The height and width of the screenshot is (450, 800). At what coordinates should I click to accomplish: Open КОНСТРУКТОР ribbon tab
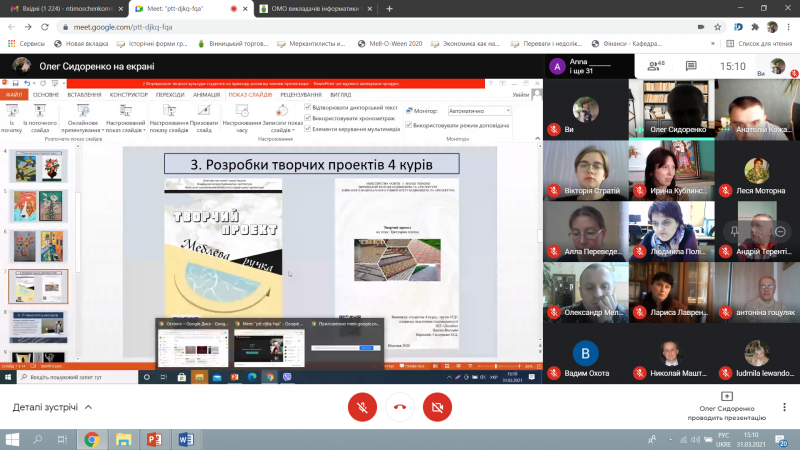coord(129,95)
